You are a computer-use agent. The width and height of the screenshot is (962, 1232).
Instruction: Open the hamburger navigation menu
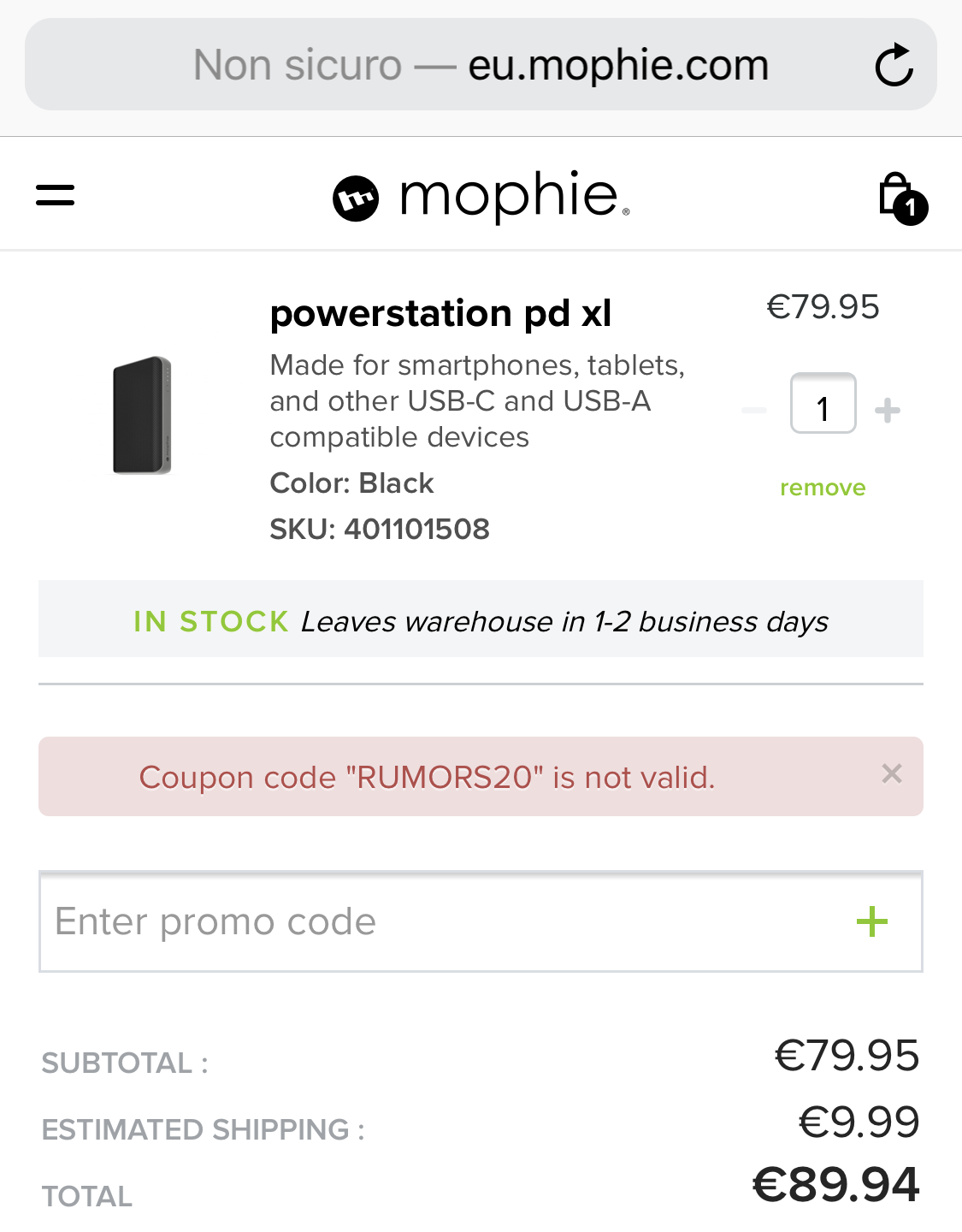pos(56,195)
